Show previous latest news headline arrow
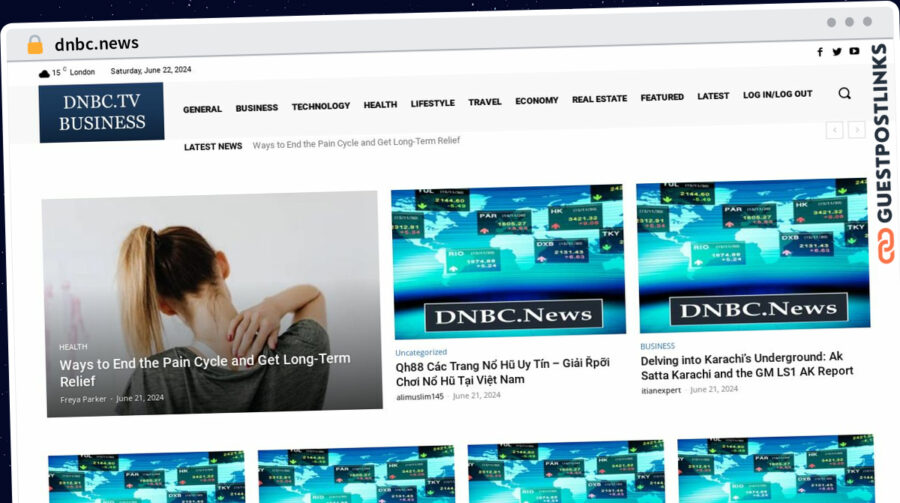900x503 pixels. (x=835, y=130)
